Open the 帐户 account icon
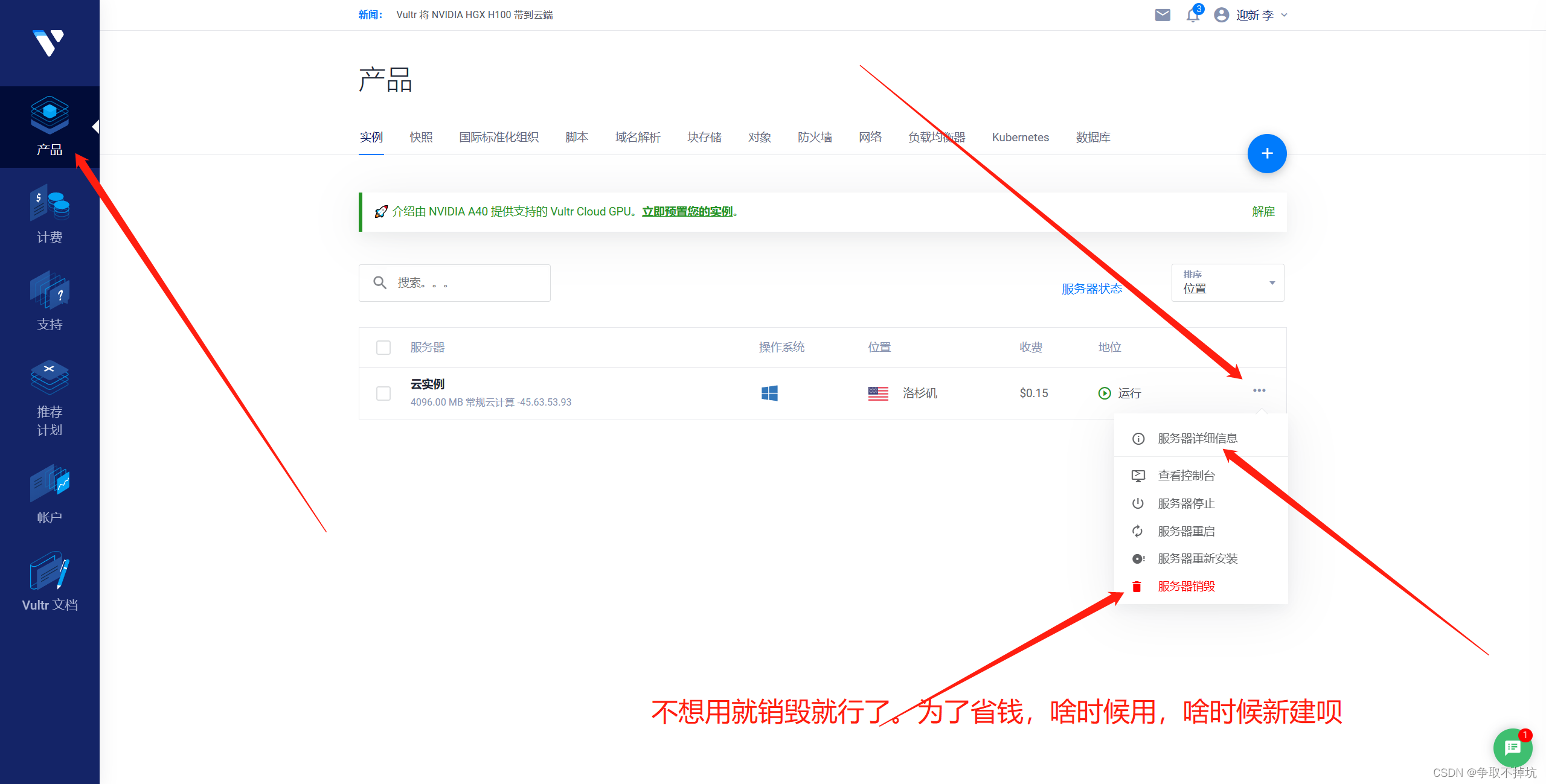Image resolution: width=1546 pixels, height=784 pixels. pos(50,483)
